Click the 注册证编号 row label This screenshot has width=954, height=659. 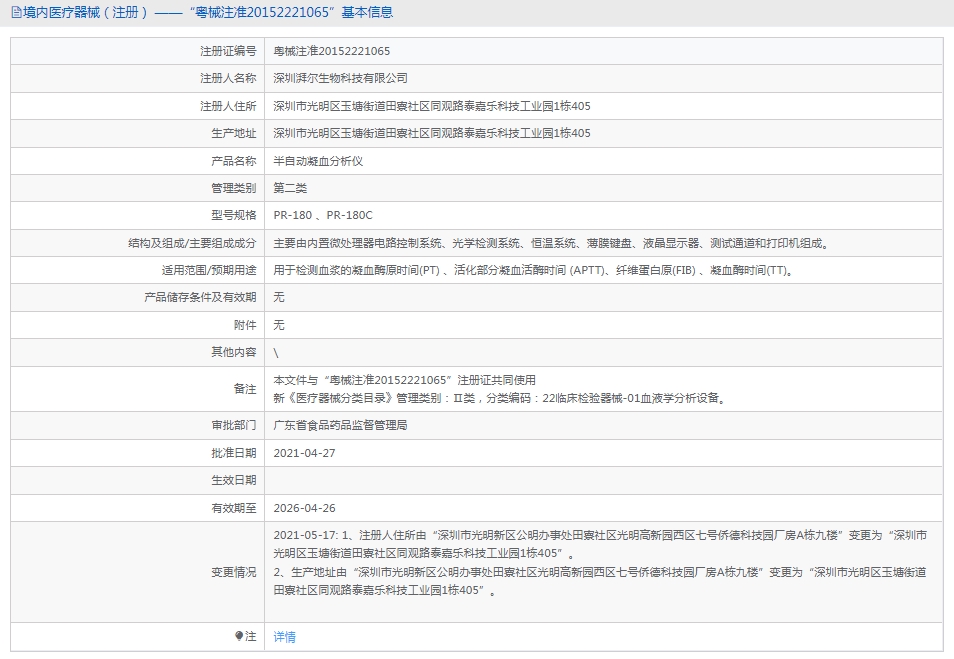[228, 51]
